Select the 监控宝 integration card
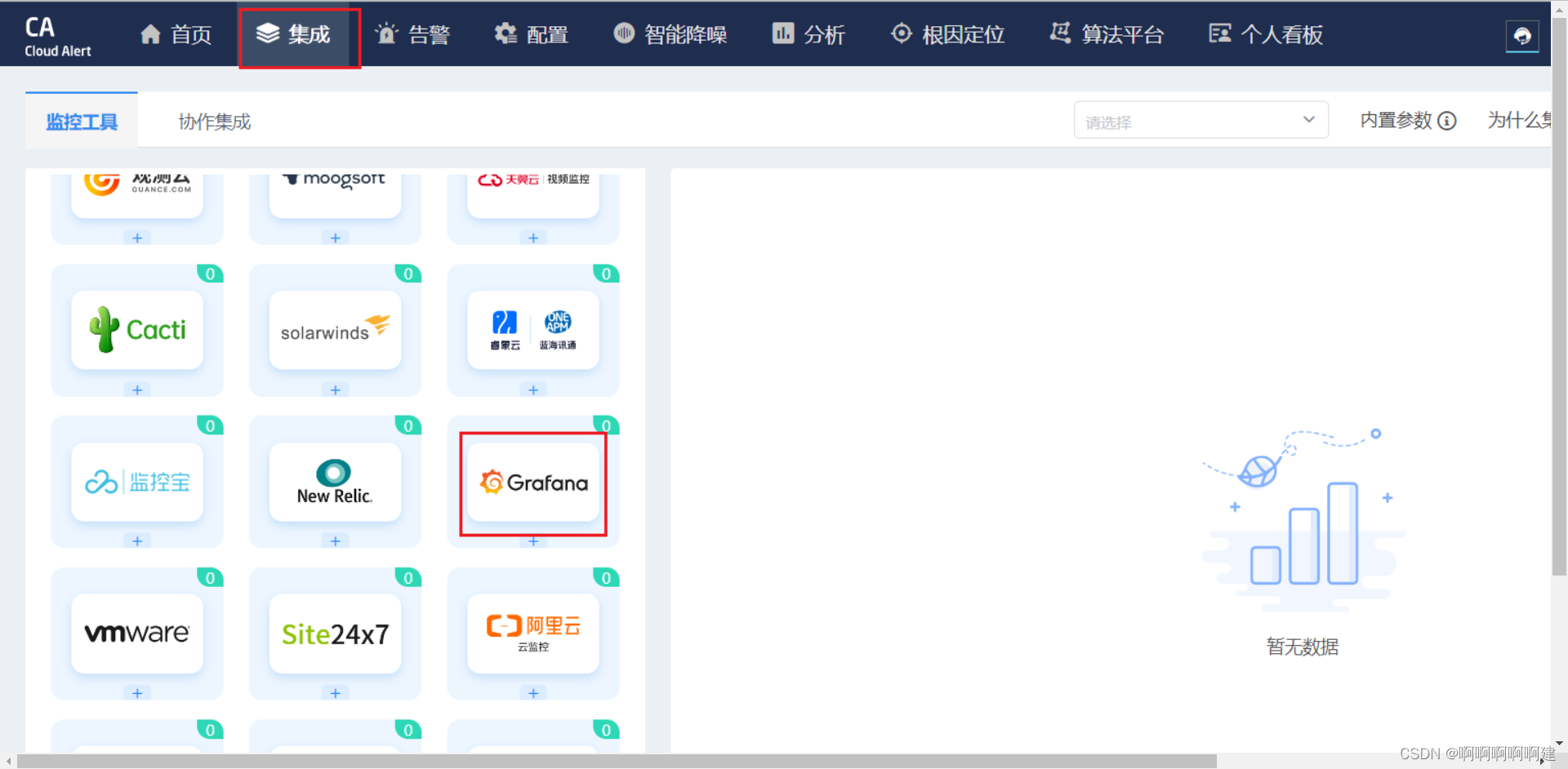 click(x=137, y=482)
